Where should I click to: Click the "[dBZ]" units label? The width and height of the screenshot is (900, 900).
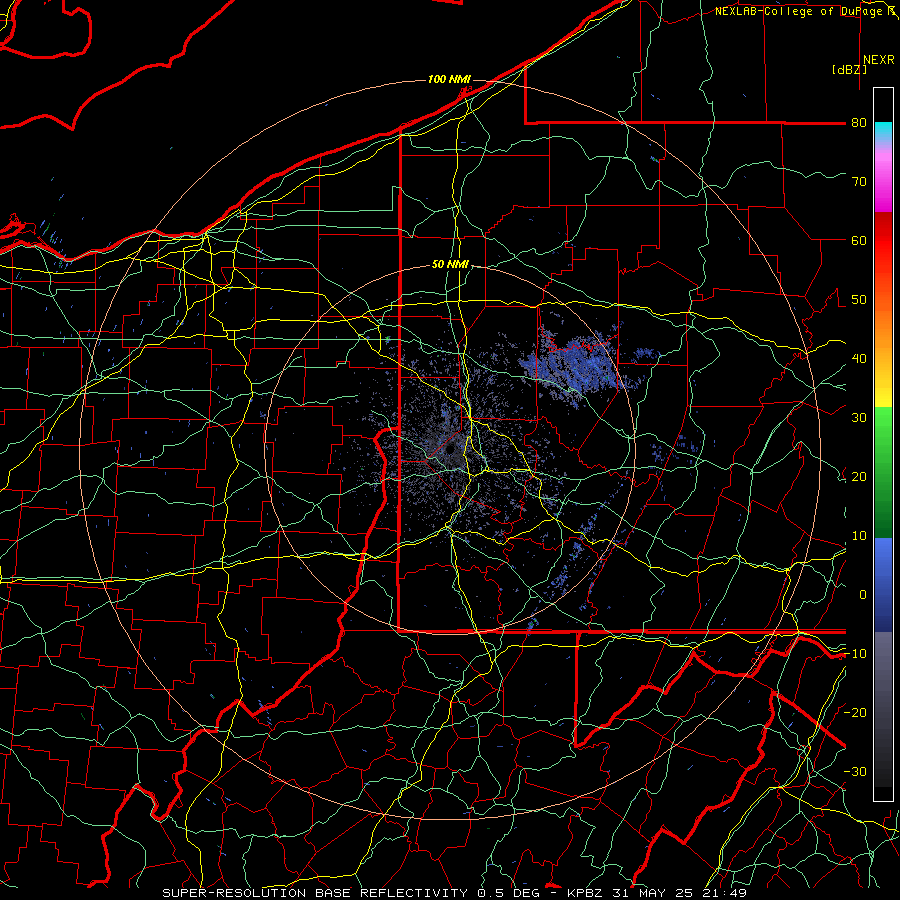849,70
